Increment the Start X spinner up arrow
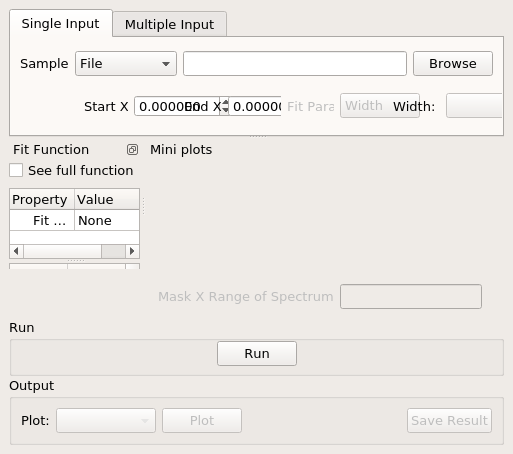Viewport: 513px width, 454px height. [x=225, y=102]
